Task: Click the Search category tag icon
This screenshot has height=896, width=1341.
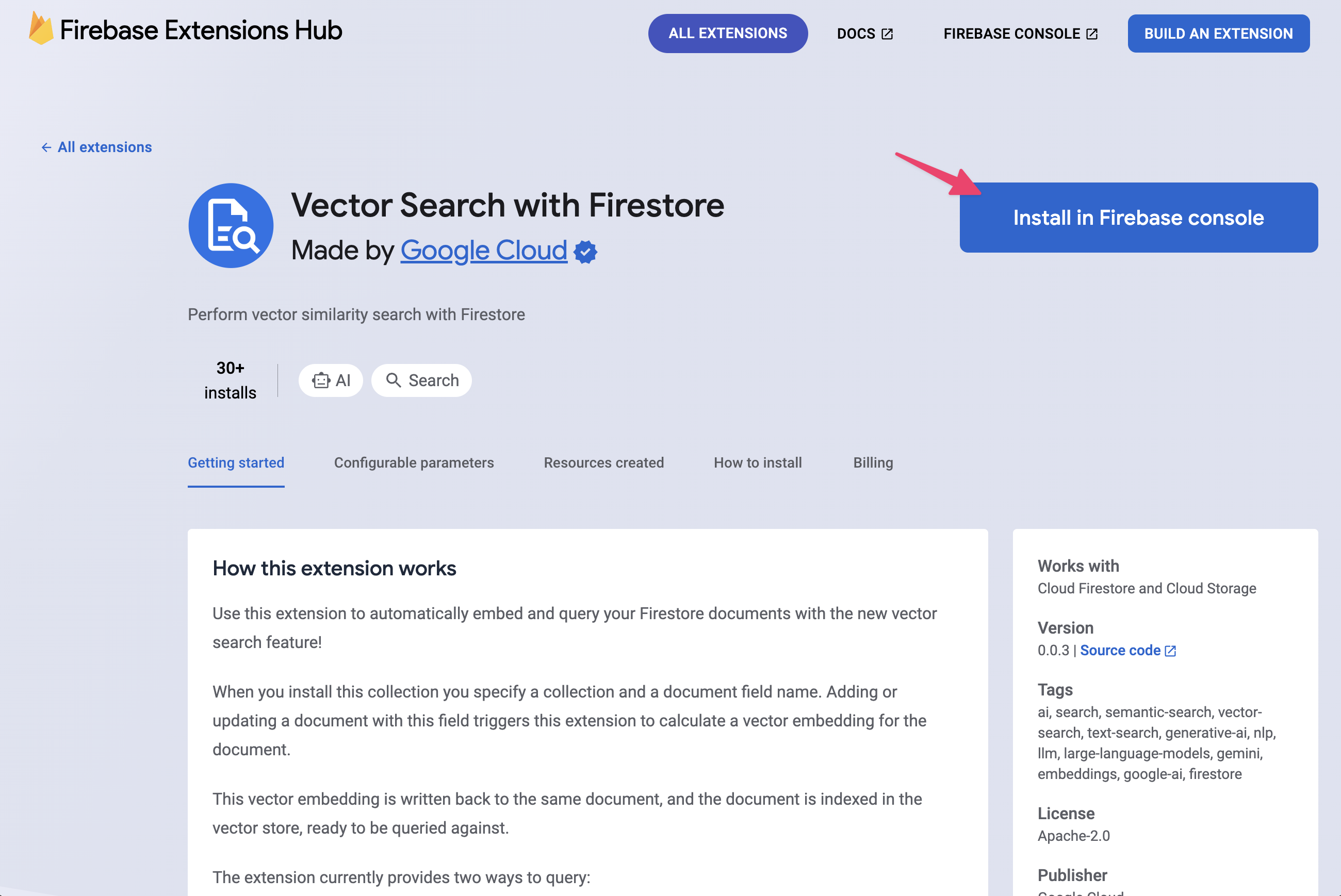Action: (394, 379)
